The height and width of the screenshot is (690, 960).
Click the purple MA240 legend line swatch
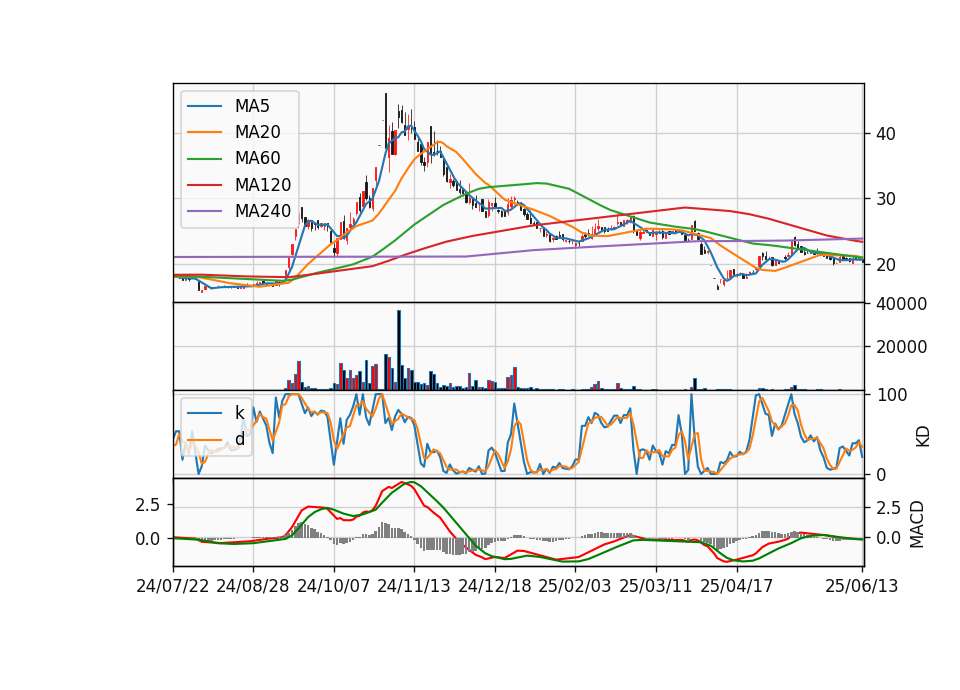pyautogui.click(x=204, y=211)
